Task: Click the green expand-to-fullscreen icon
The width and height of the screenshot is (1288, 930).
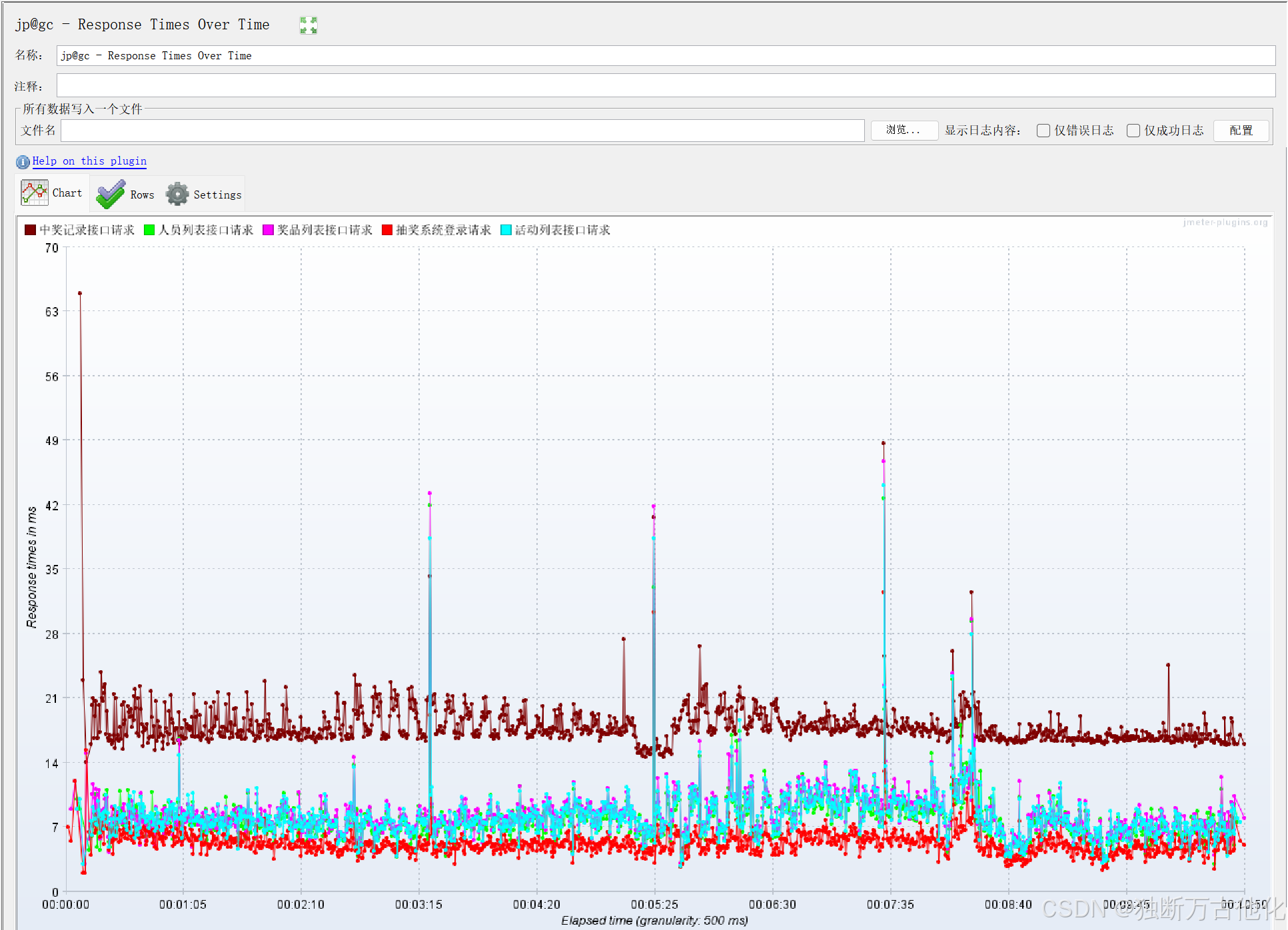Action: (x=308, y=25)
